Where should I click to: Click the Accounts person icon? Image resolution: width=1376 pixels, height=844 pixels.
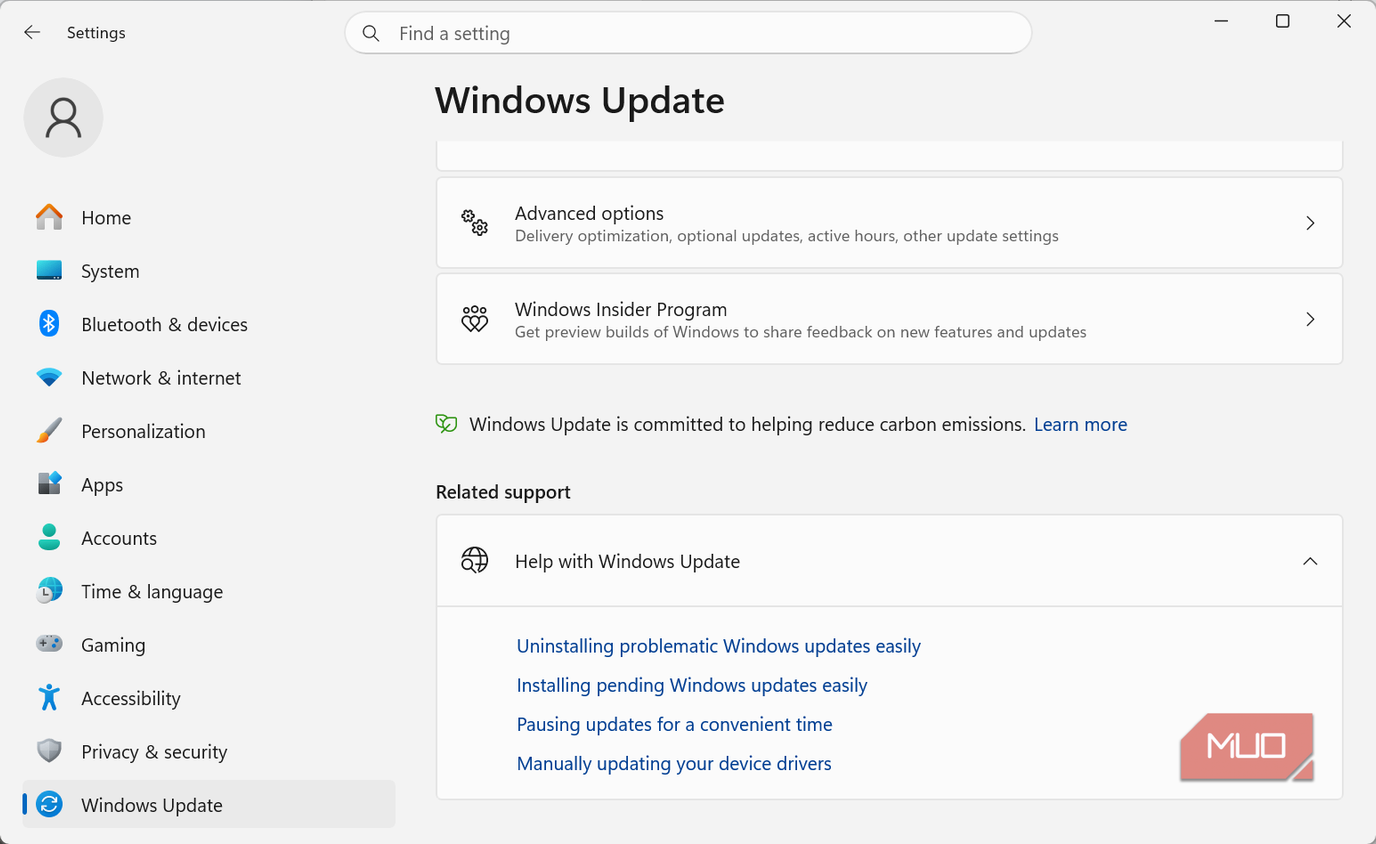[x=49, y=538]
